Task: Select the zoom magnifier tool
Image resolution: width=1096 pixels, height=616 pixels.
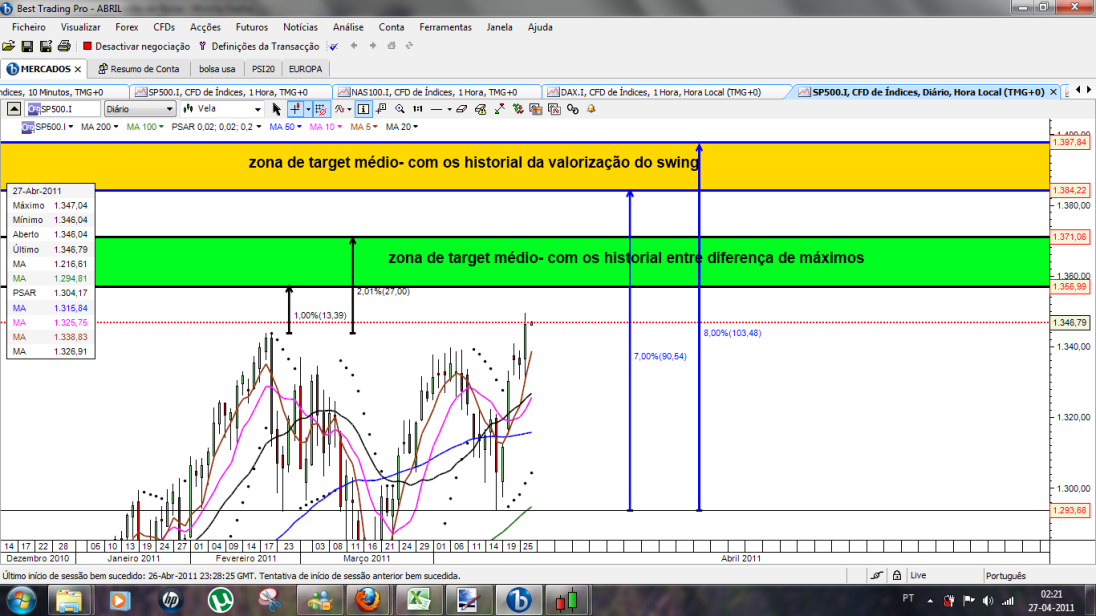Action: pos(400,109)
